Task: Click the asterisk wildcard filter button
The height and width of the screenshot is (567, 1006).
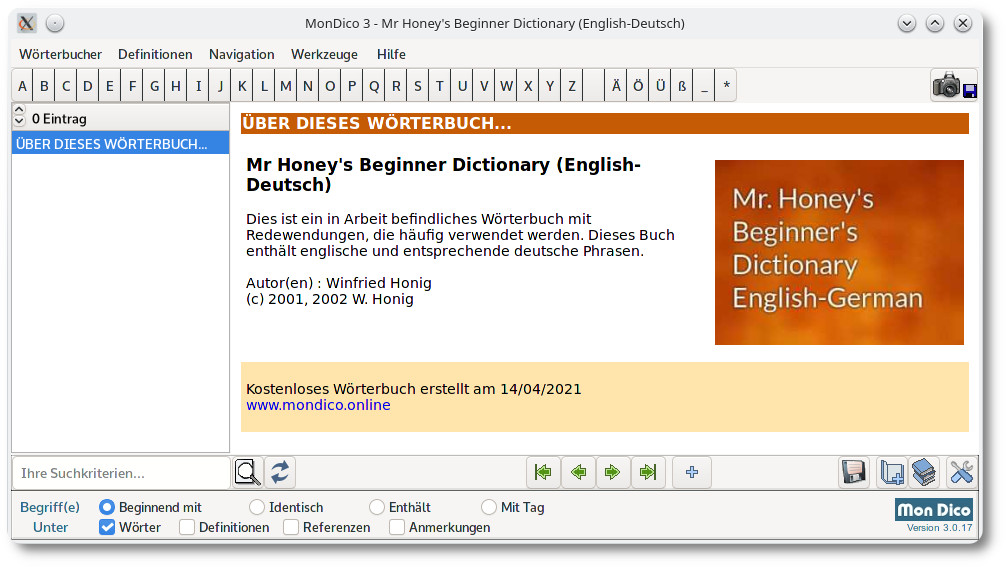Action: tap(726, 86)
